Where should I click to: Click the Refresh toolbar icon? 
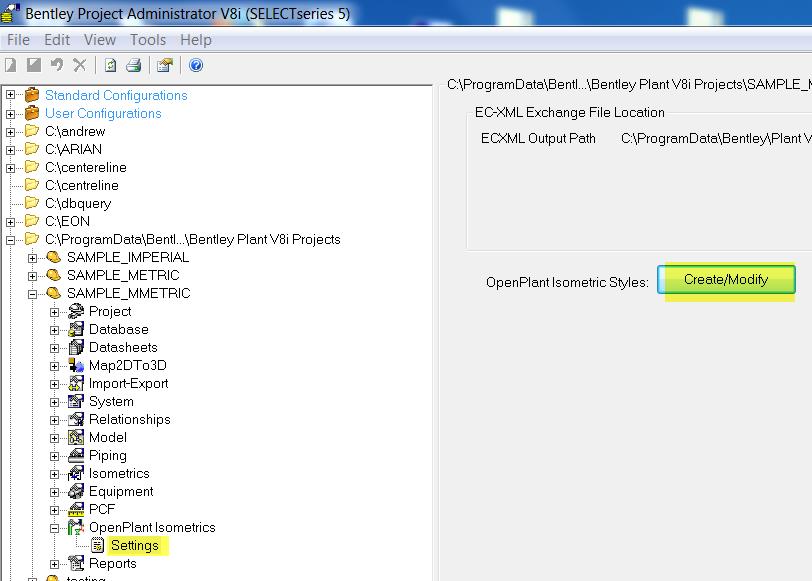pos(110,65)
